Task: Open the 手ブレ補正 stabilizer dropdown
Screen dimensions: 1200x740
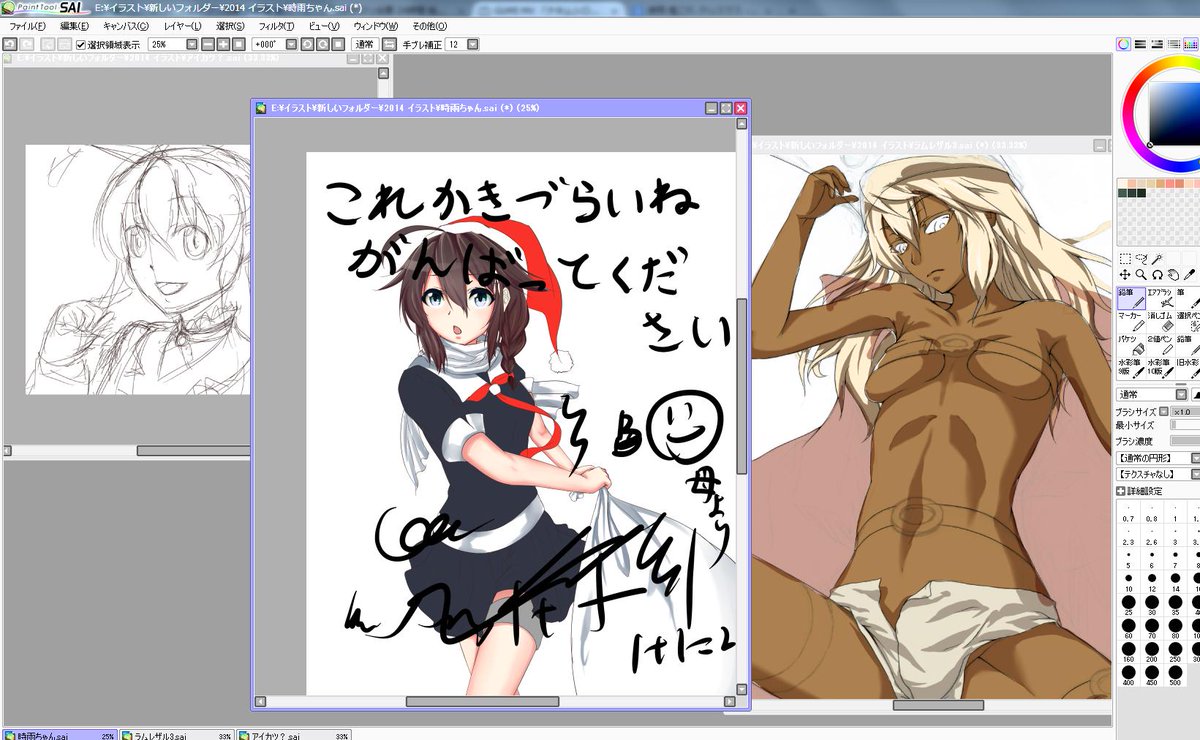Action: coord(473,45)
